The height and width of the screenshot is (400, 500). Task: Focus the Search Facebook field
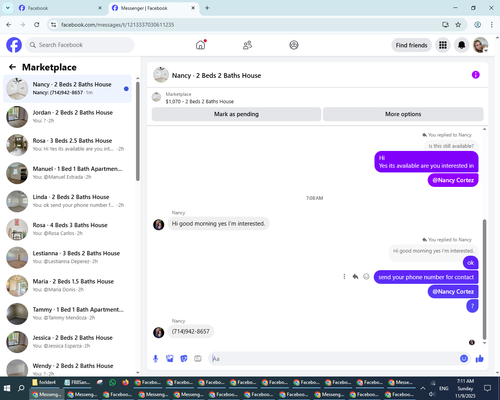point(80,45)
